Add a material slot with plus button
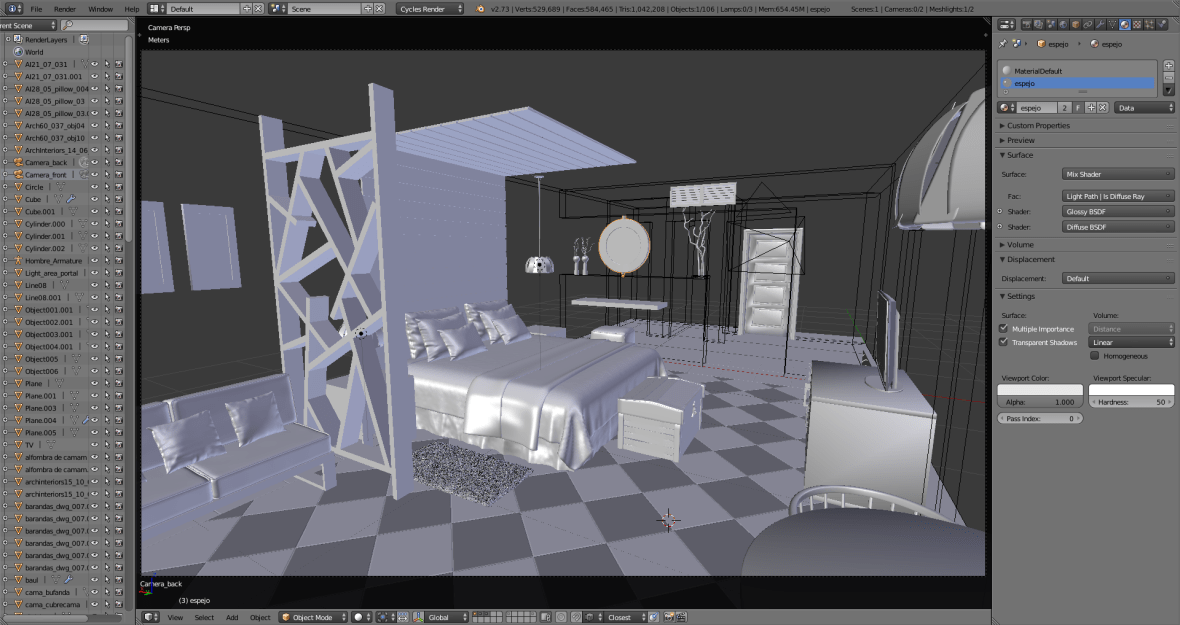Screen dimensions: 1180x625 tap(1168, 67)
